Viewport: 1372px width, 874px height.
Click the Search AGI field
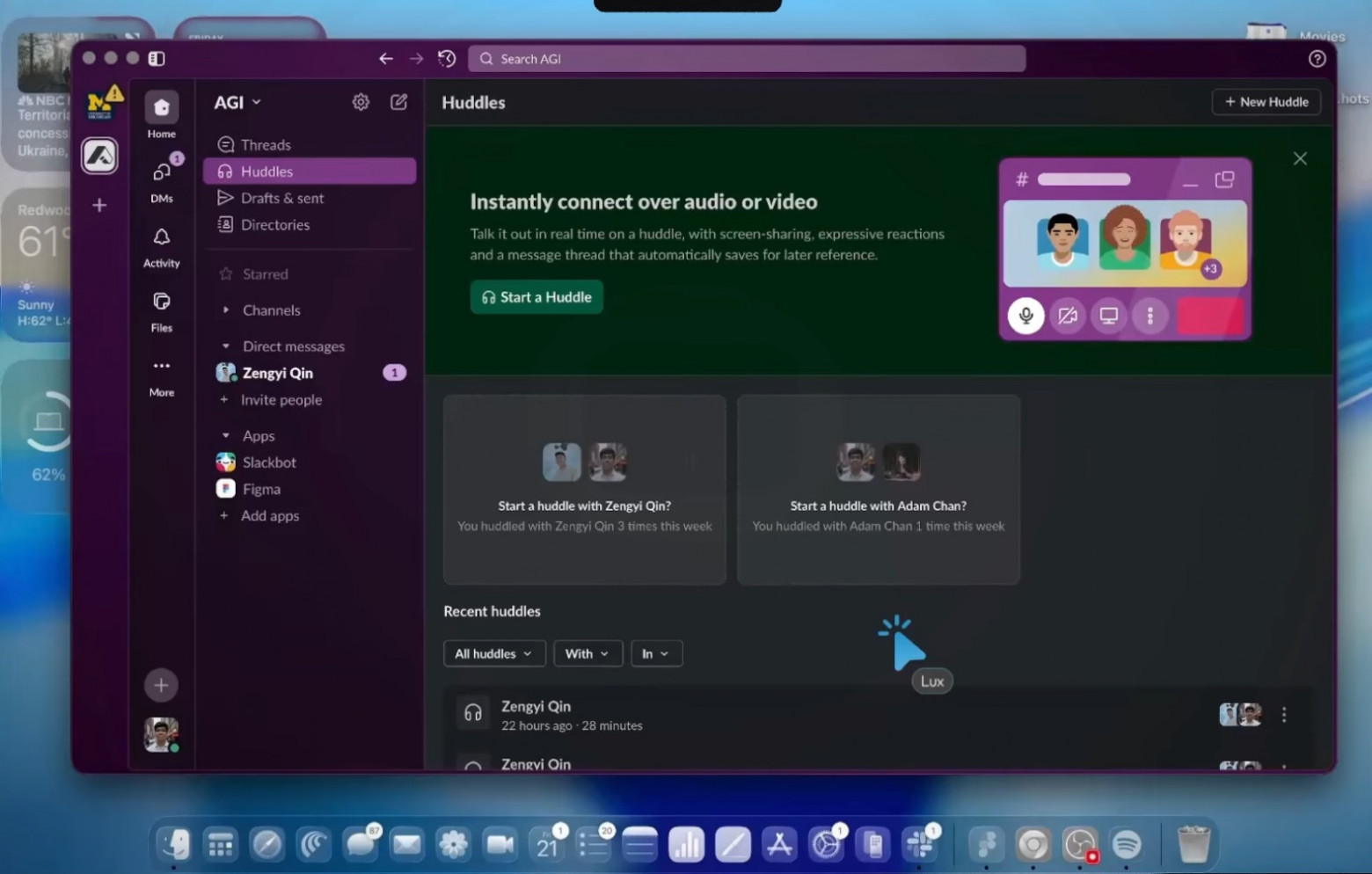click(x=748, y=59)
